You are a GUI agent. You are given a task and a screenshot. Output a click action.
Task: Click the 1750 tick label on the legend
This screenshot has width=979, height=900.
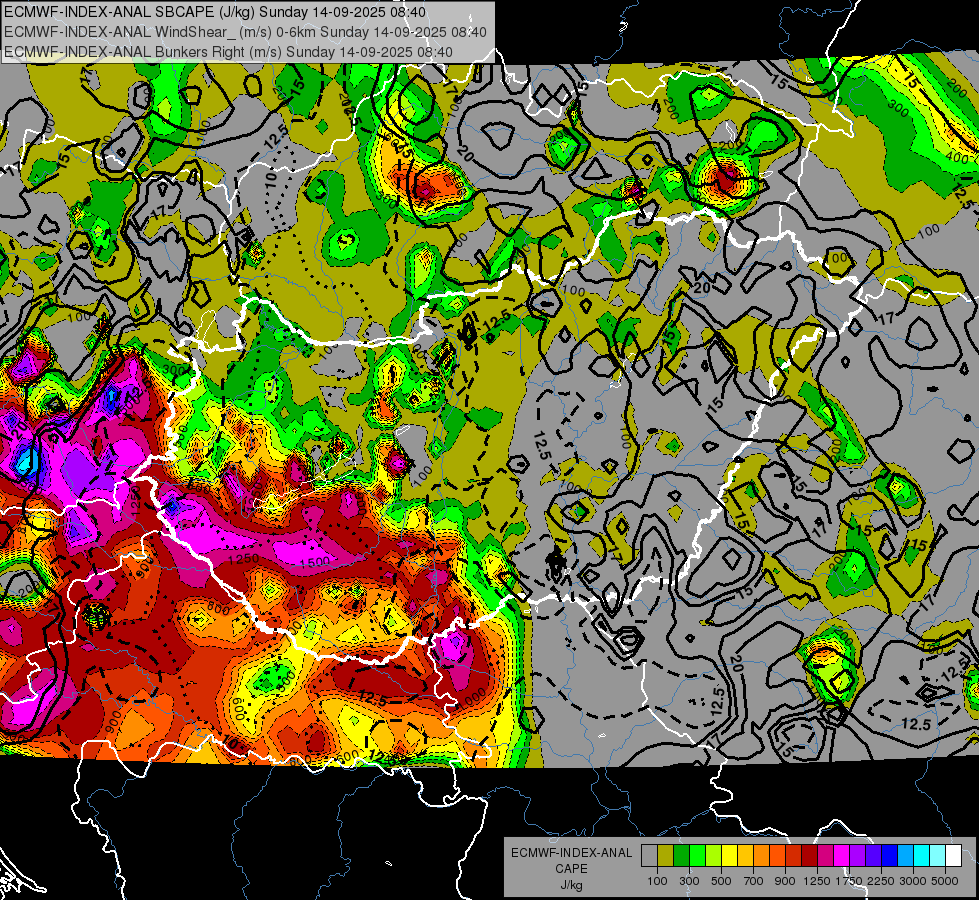point(849,881)
